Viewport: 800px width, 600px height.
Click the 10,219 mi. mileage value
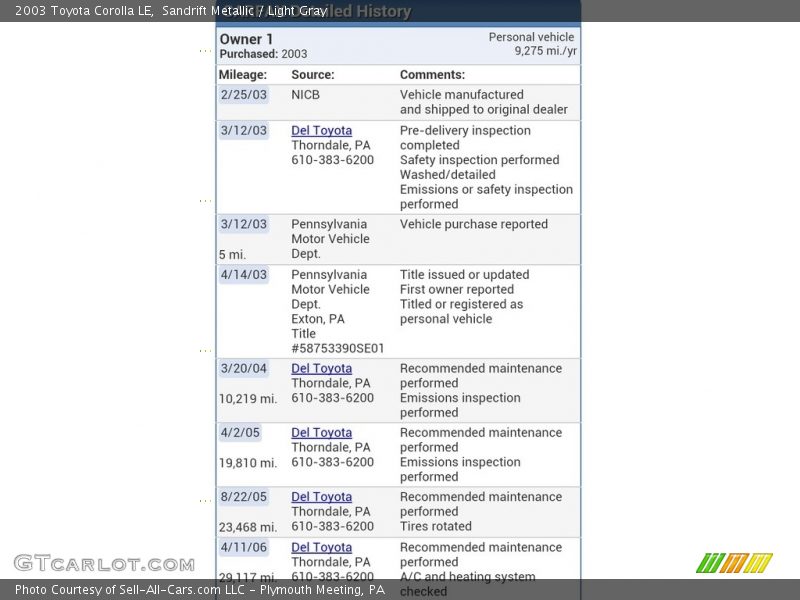click(x=248, y=399)
